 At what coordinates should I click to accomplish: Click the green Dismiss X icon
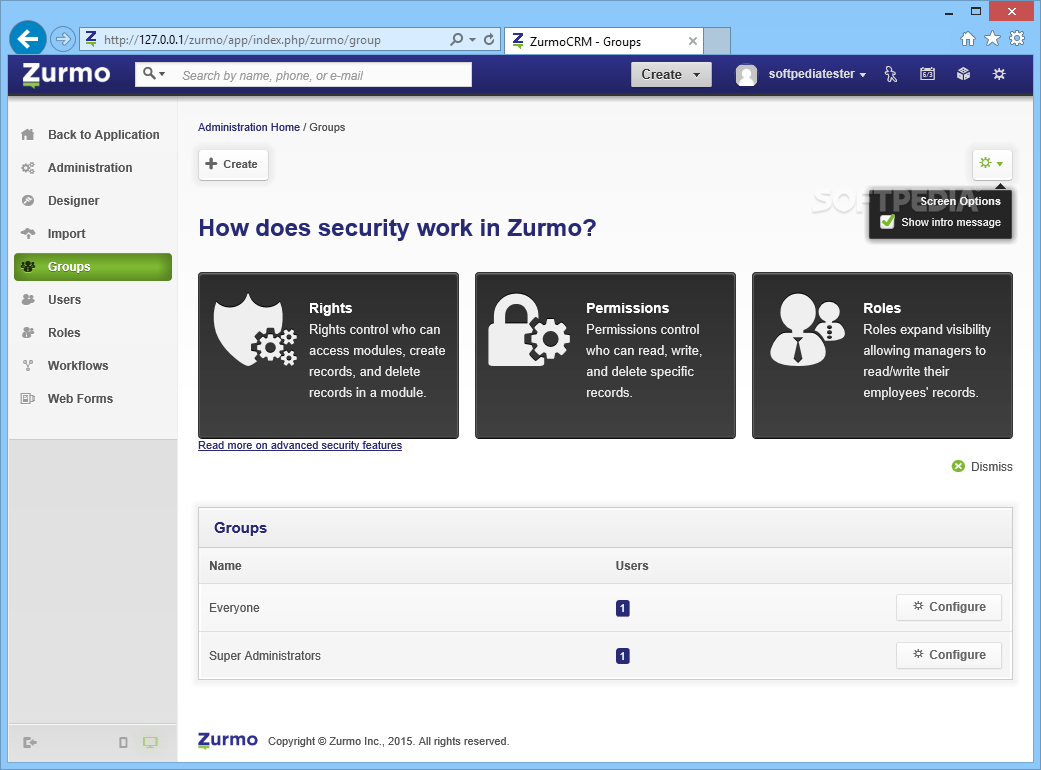pyautogui.click(x=958, y=467)
